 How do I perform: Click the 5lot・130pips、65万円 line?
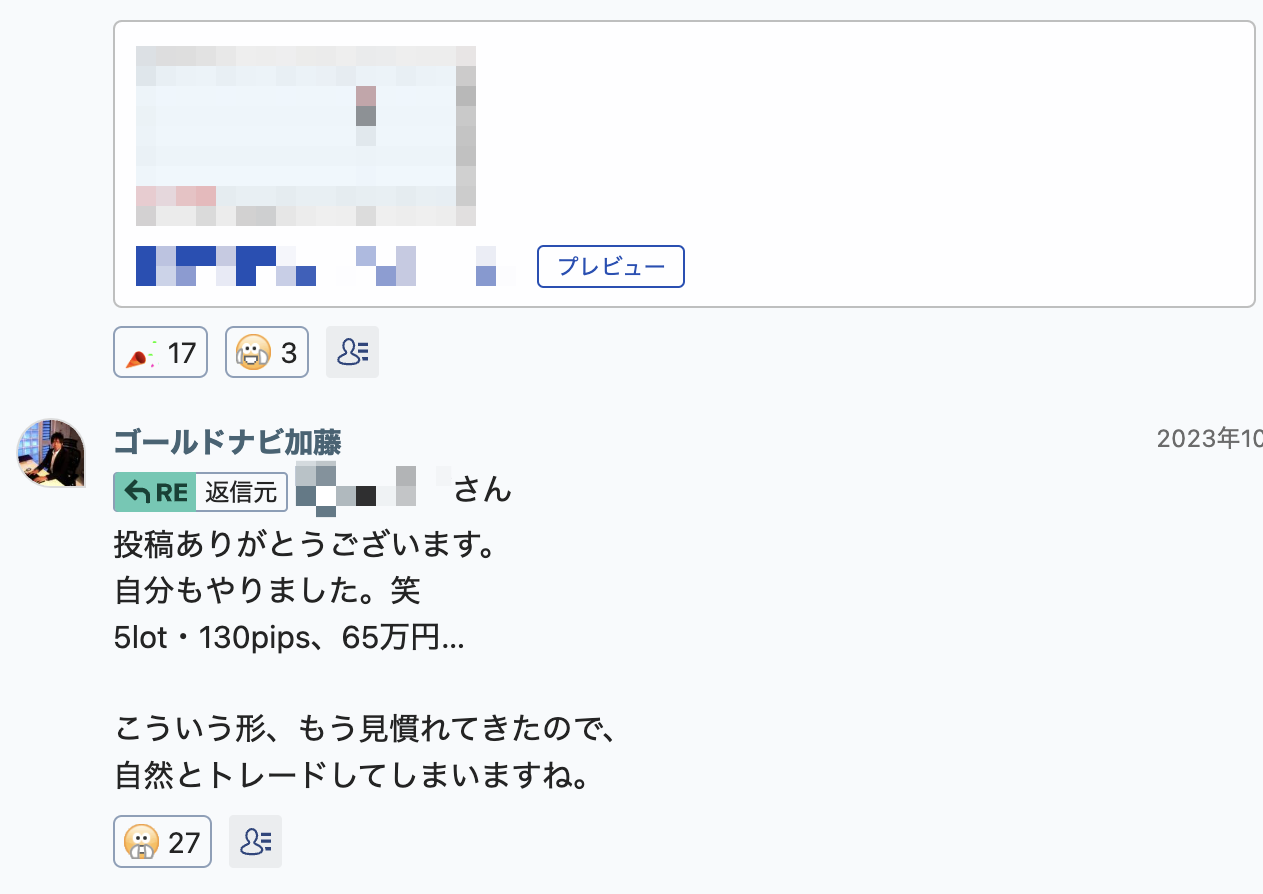click(289, 638)
